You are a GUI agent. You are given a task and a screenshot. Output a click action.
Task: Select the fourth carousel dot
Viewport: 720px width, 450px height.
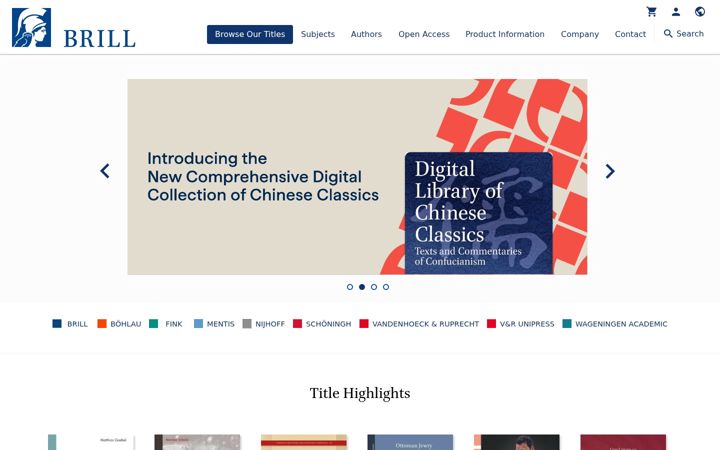pyautogui.click(x=386, y=287)
